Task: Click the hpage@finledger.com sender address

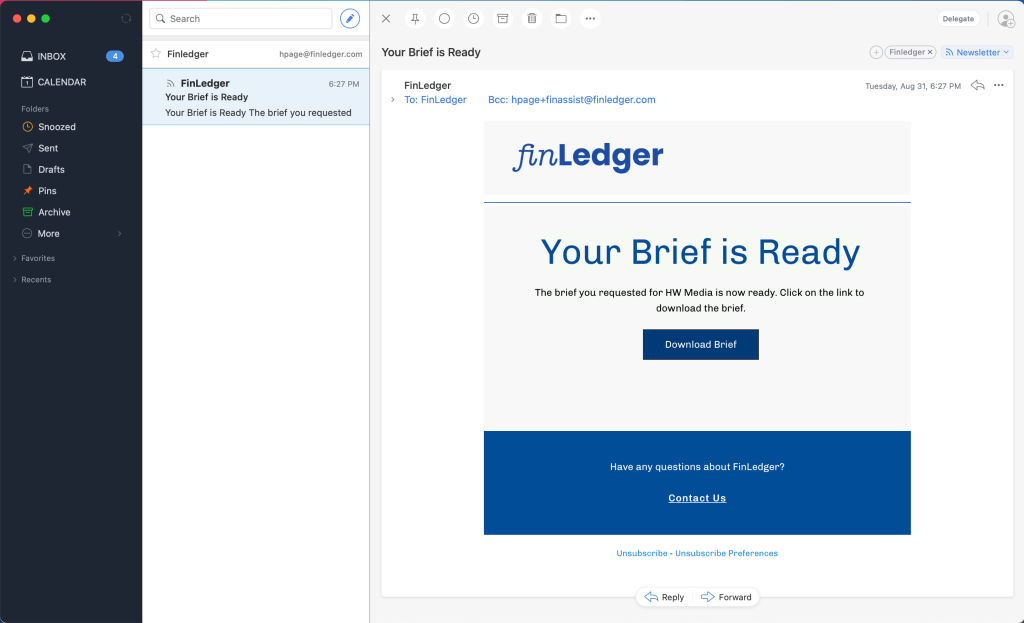Action: coord(321,54)
